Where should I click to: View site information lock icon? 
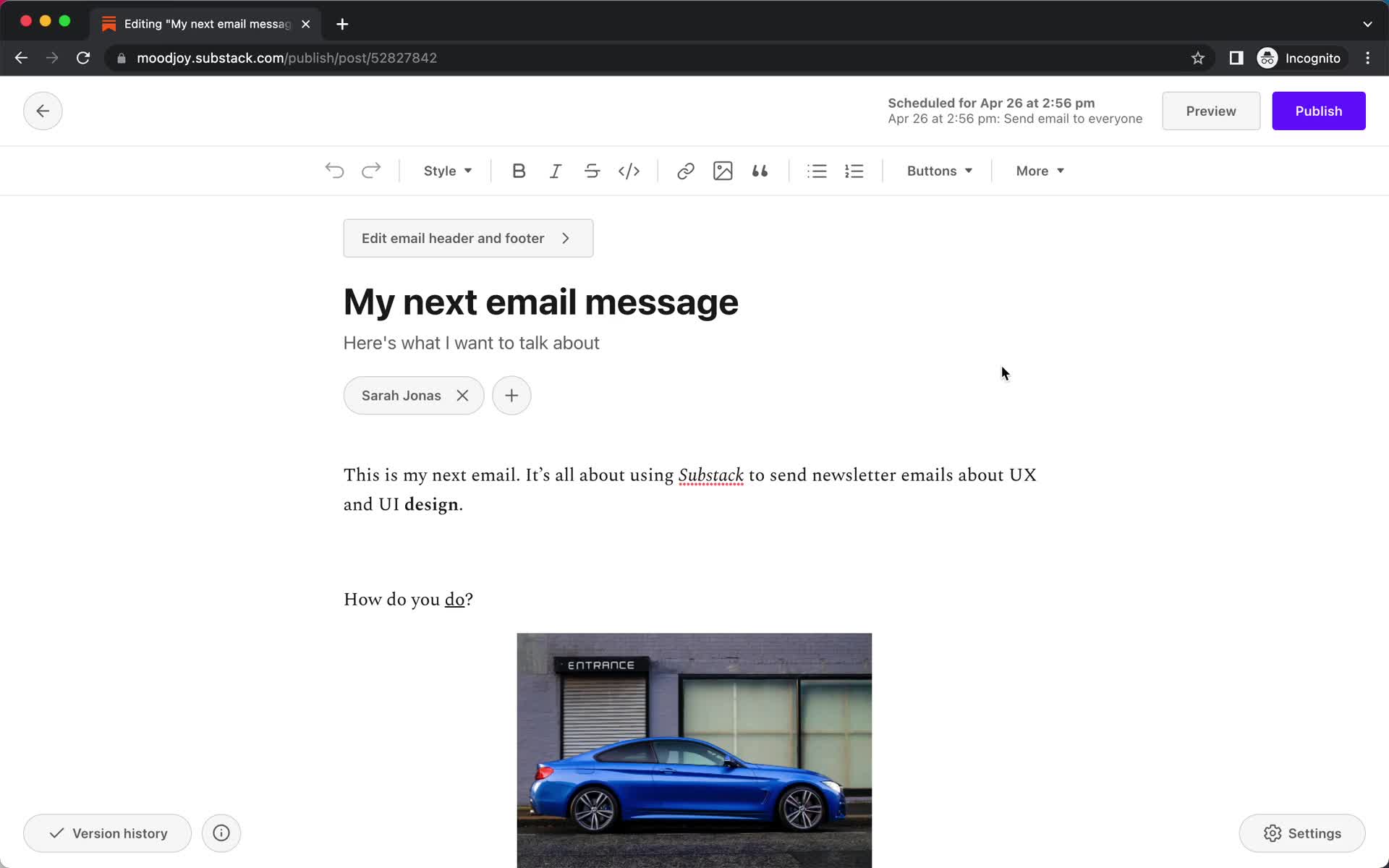point(122,58)
